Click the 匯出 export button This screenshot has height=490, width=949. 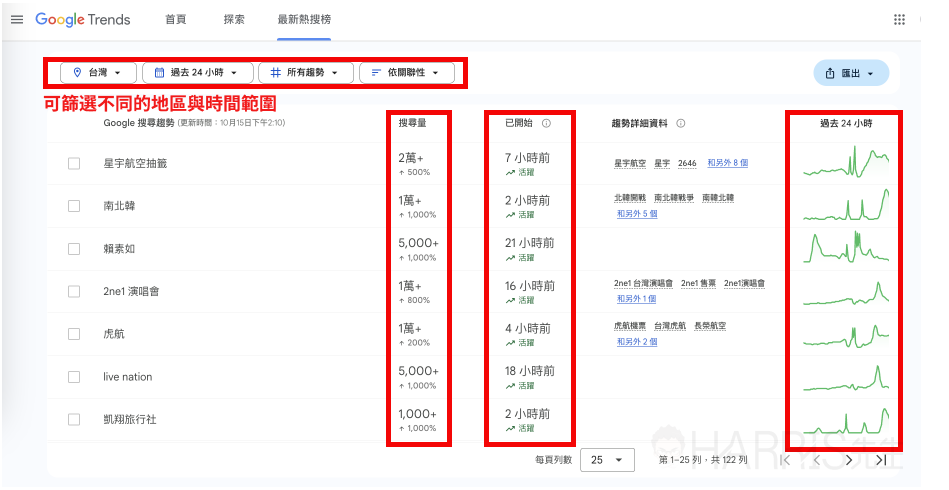pos(851,73)
